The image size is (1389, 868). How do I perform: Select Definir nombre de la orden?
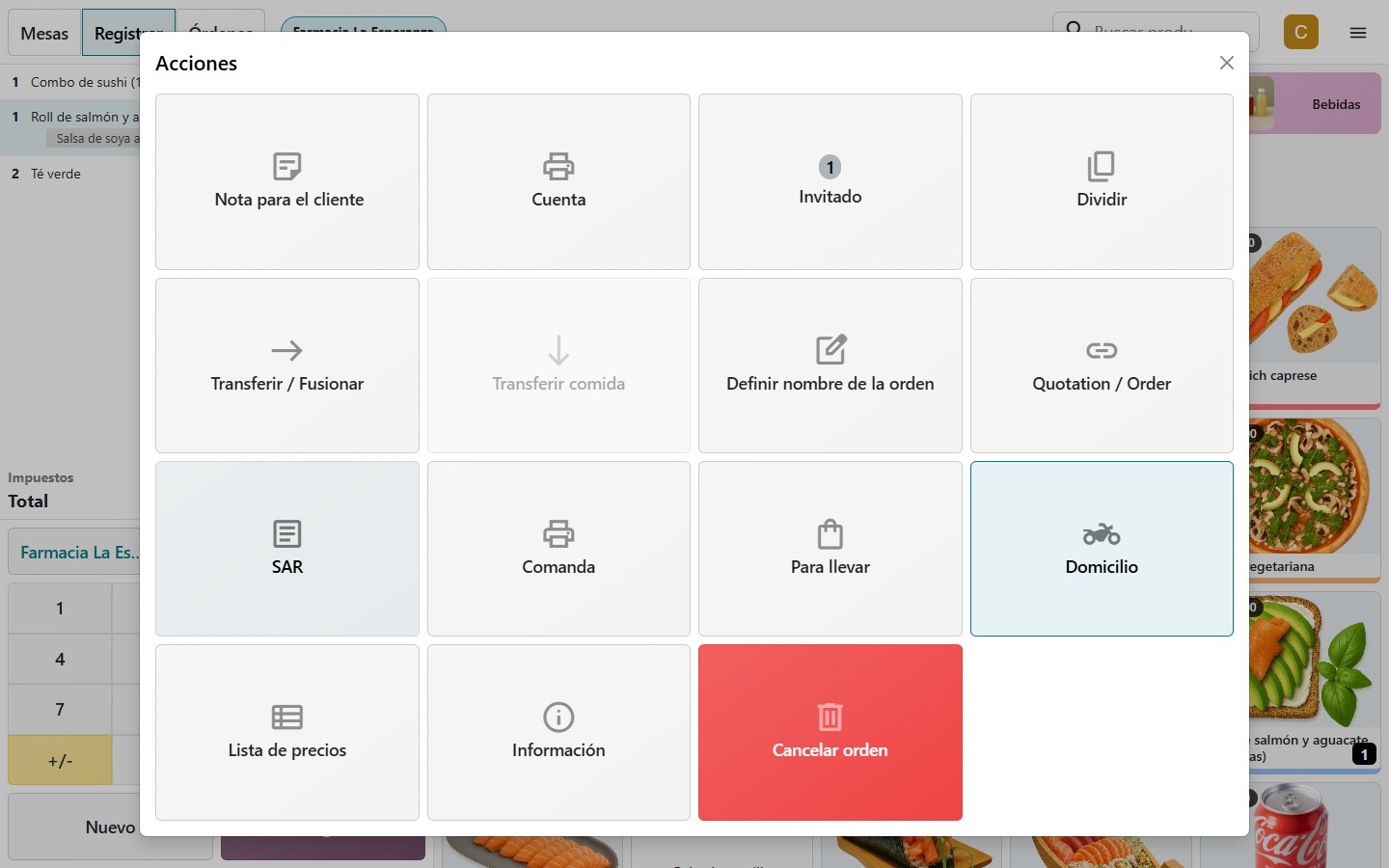click(831, 366)
